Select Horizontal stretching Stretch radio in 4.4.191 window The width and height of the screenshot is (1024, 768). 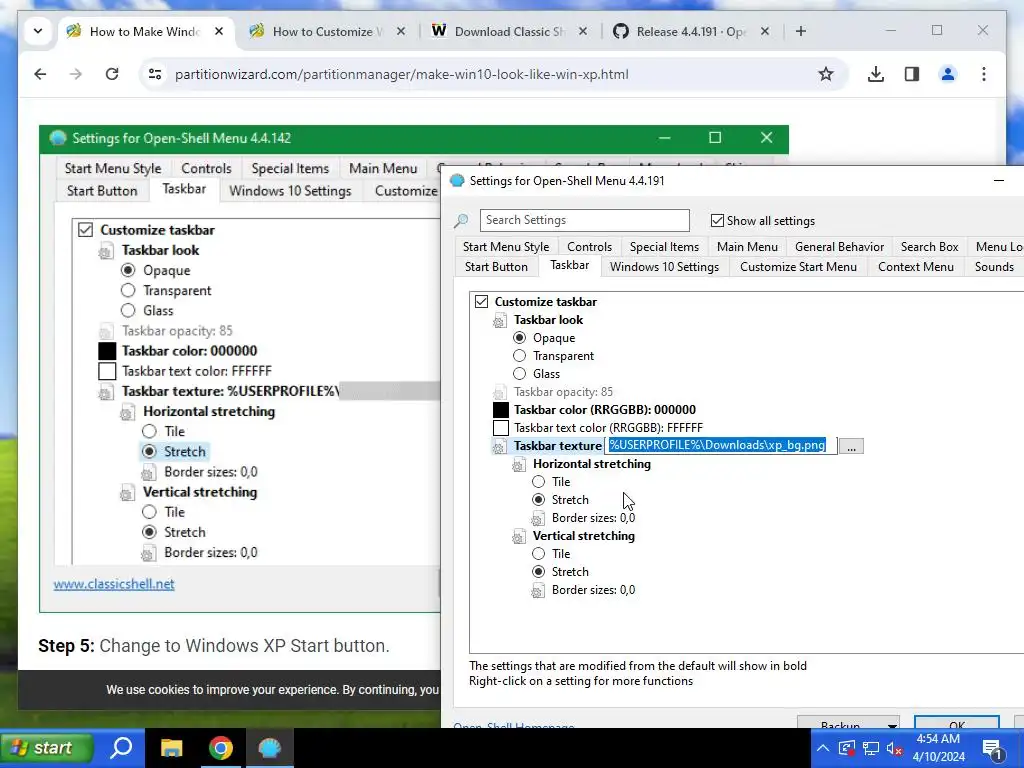tap(538, 500)
